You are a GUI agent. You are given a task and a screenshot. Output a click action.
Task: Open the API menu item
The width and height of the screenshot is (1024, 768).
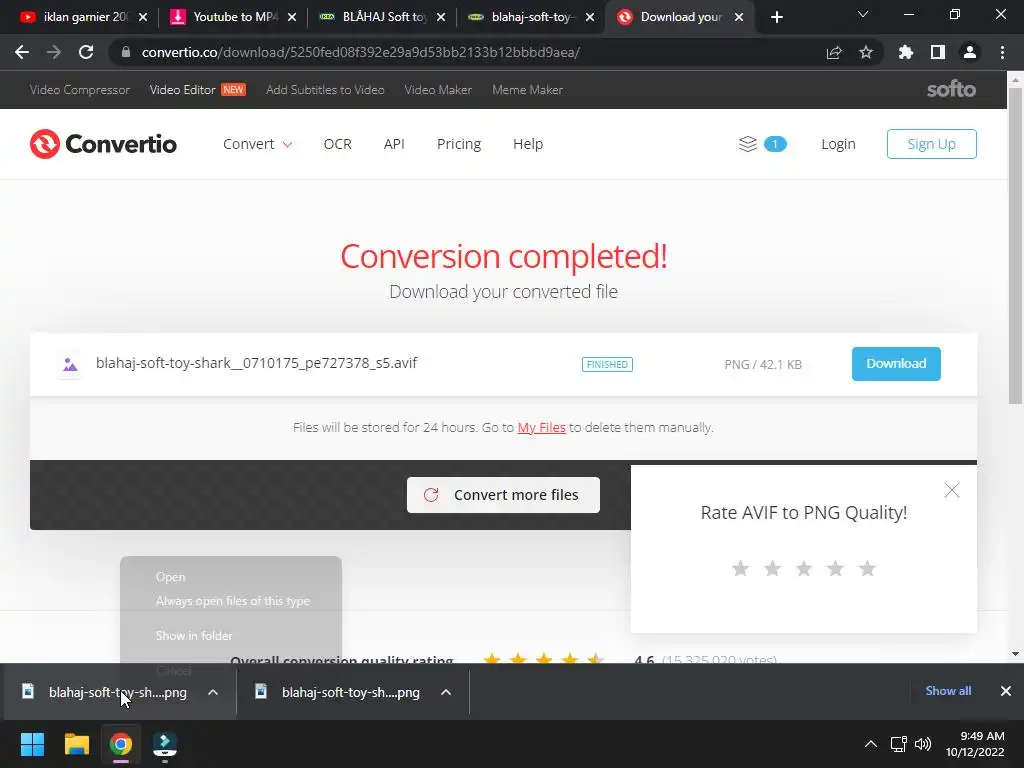tap(394, 144)
